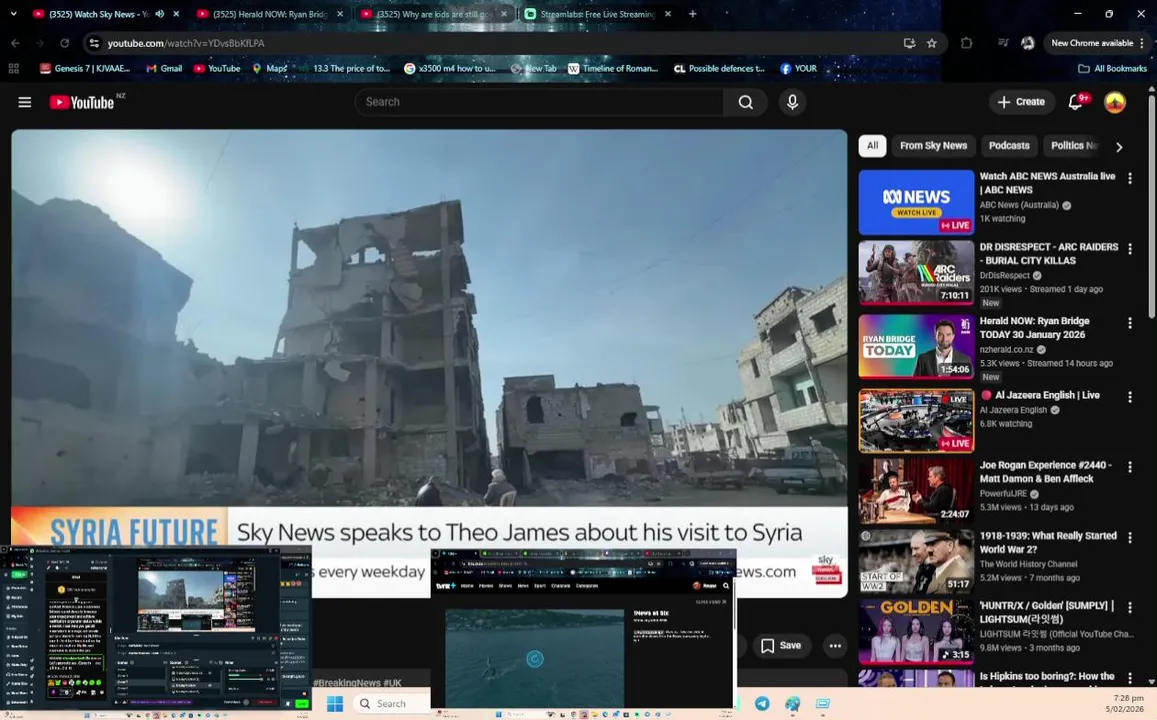
Task: Open Telegram from the taskbar
Action: 761,703
